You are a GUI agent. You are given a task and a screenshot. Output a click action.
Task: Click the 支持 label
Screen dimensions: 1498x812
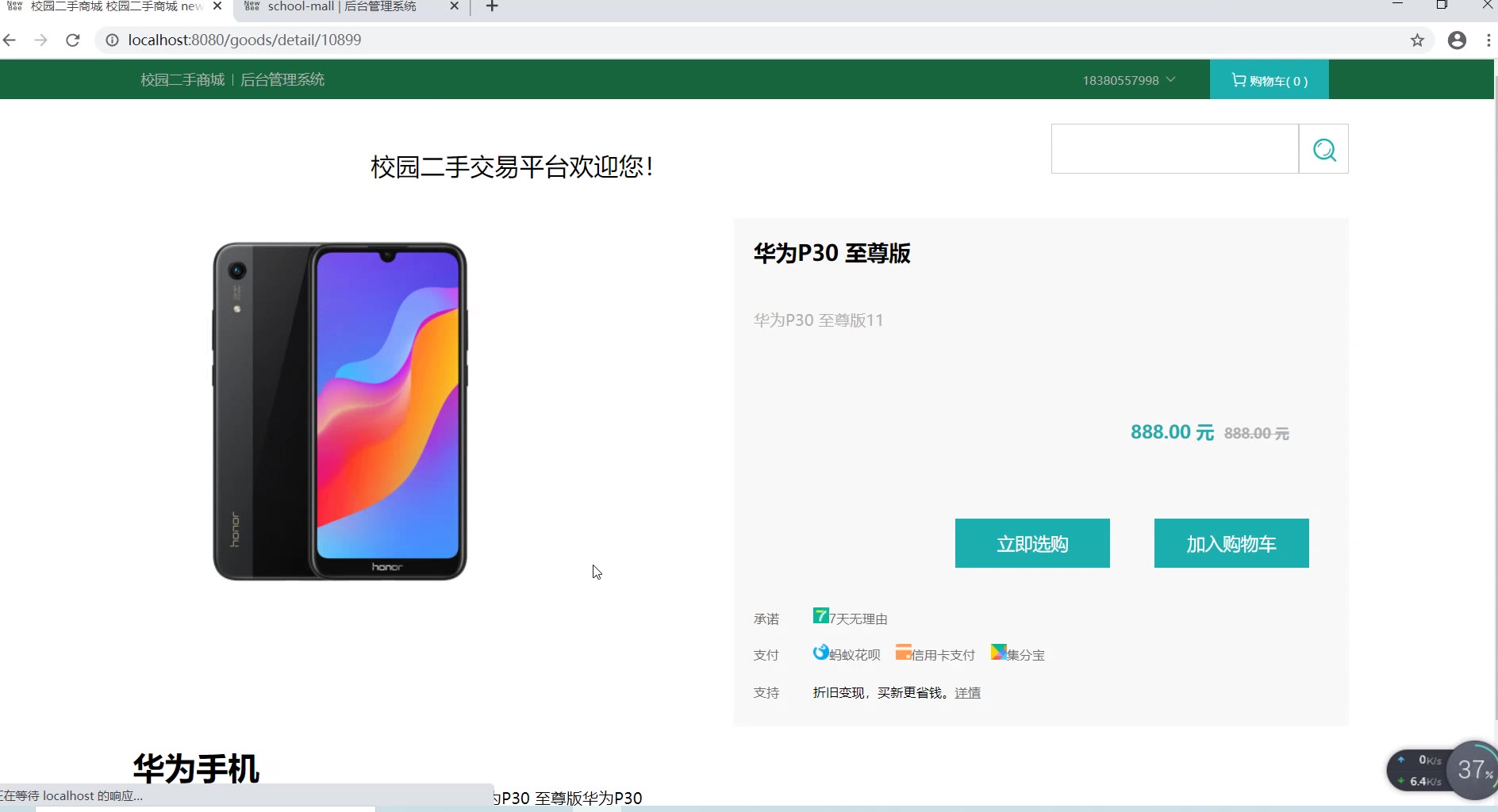tap(766, 693)
